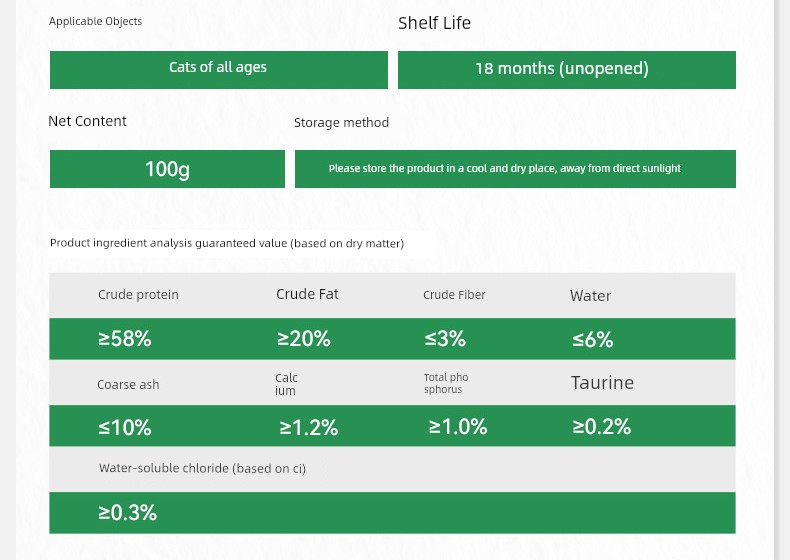Click the 'Applicable Objects' label
790x560 pixels.
click(96, 21)
